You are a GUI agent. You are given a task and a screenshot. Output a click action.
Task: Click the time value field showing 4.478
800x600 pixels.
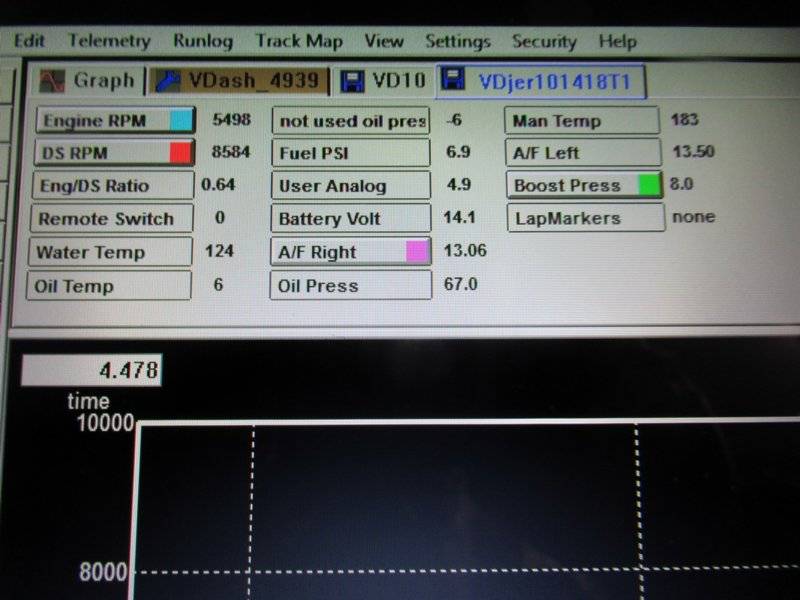coord(91,371)
